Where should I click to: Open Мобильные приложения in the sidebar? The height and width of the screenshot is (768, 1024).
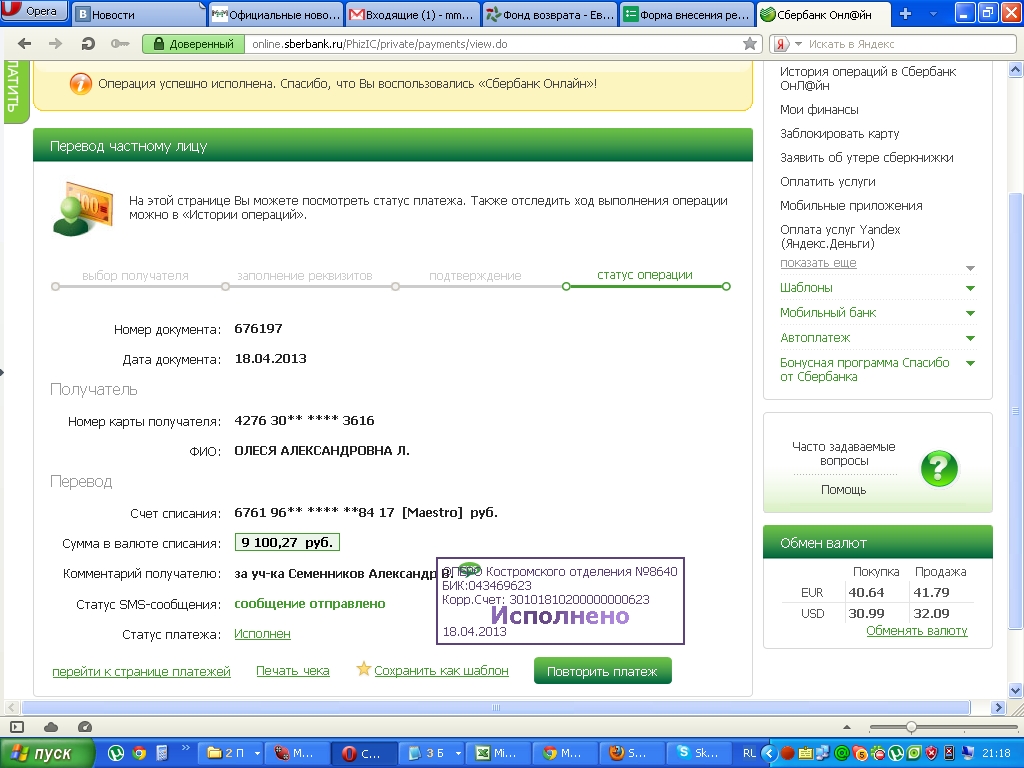851,206
